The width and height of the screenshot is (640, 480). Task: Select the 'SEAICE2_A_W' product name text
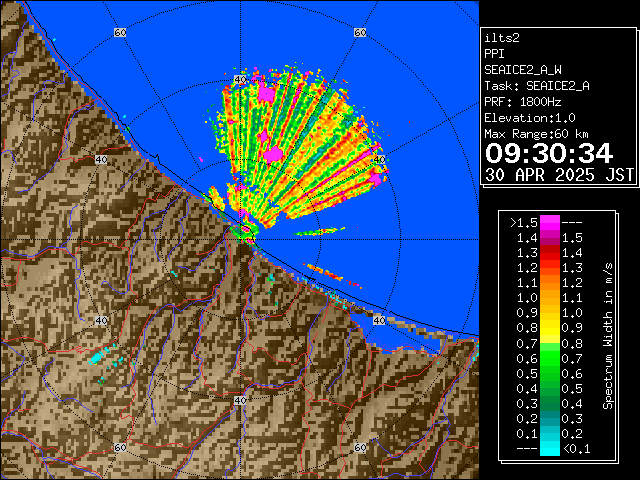523,70
